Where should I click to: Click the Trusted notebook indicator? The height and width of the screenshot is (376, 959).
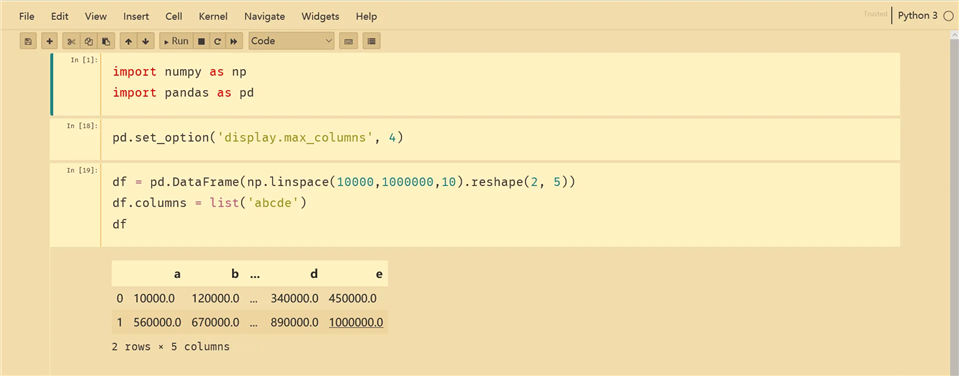point(875,14)
